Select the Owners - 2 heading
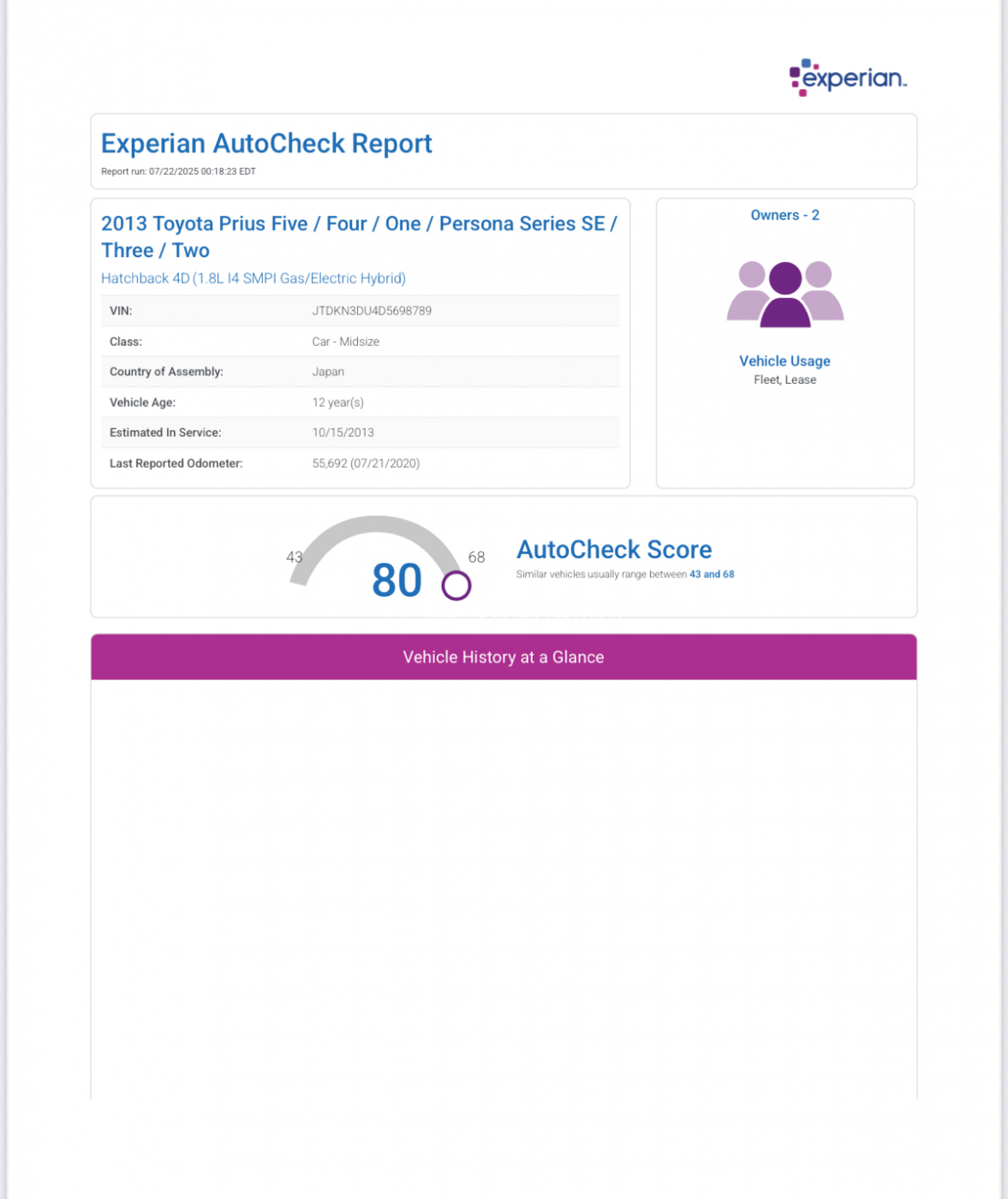This screenshot has height=1199, width=1008. coord(784,215)
